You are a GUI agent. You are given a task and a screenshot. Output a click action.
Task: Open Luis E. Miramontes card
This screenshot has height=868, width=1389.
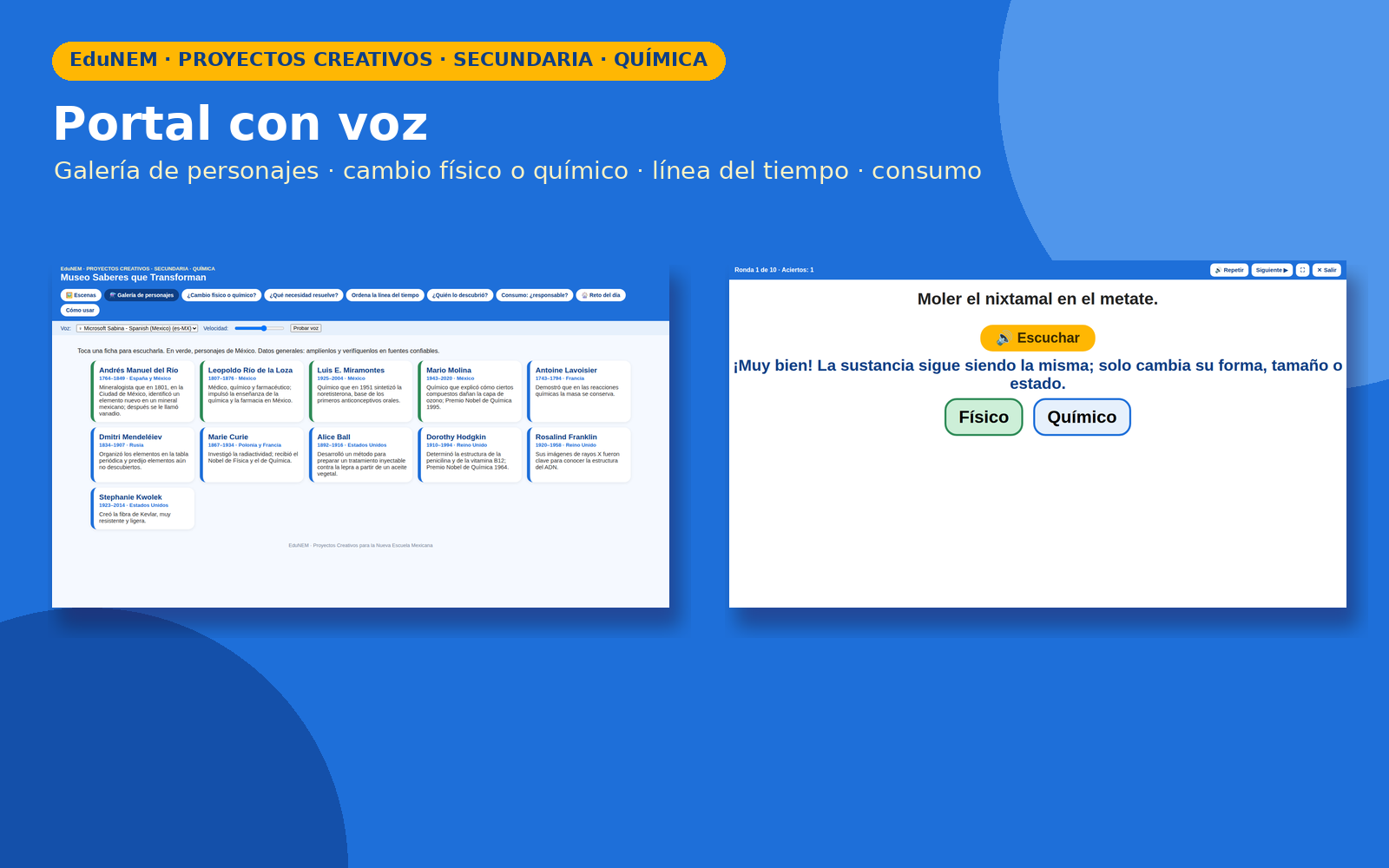361,391
